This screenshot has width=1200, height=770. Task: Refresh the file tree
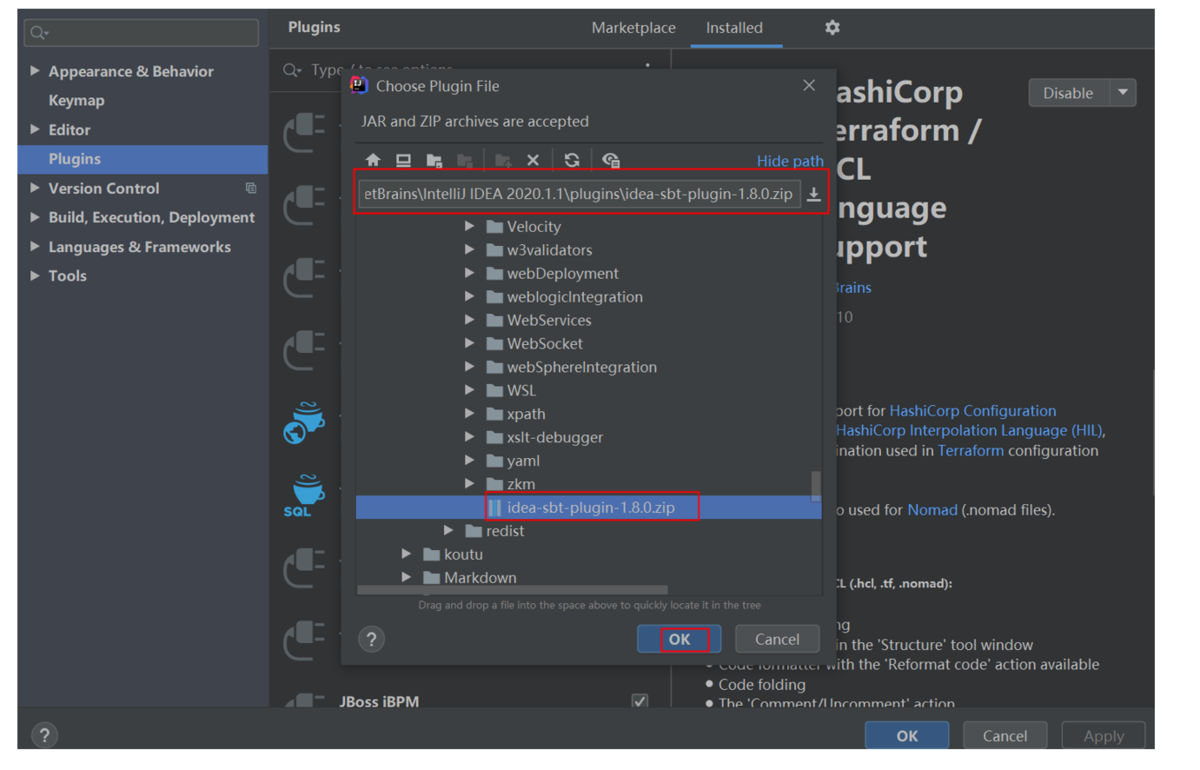[572, 160]
